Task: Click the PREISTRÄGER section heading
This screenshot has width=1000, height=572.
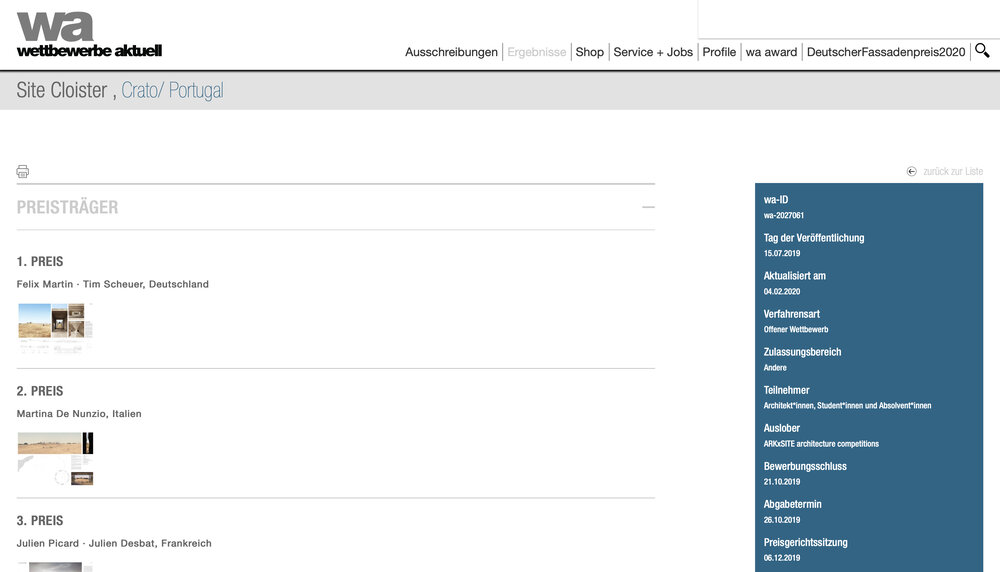Action: [x=67, y=207]
